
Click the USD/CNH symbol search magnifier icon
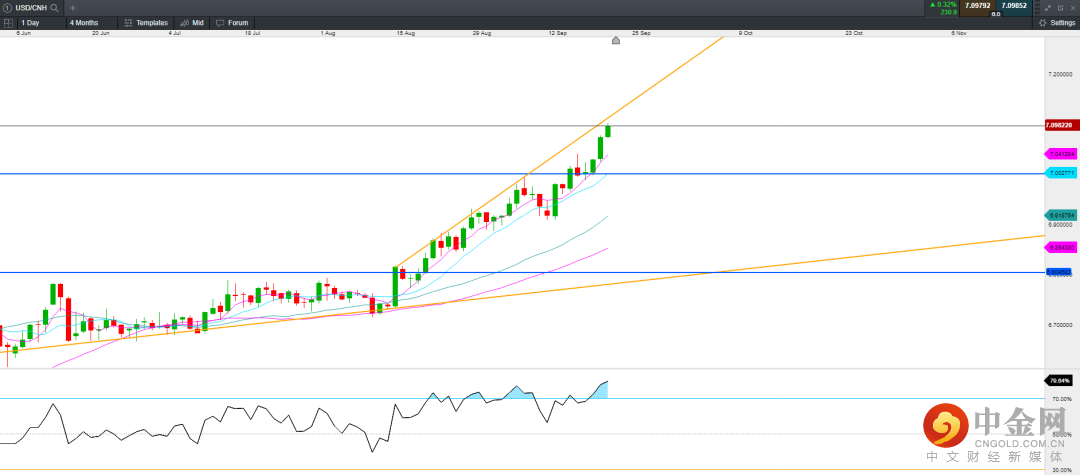coord(54,7)
